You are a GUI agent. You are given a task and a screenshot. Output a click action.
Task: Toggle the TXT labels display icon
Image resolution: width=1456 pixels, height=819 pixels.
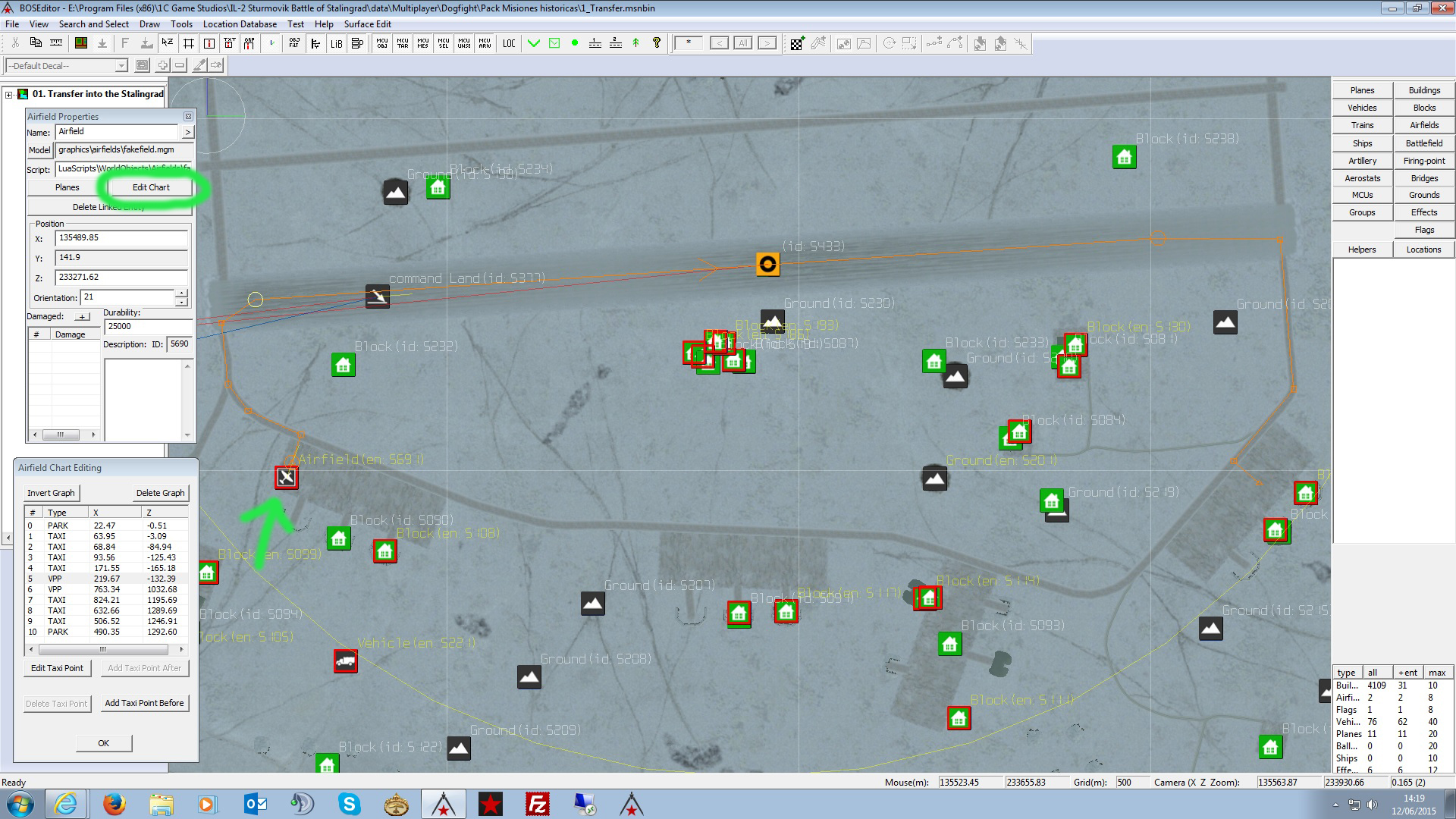229,43
